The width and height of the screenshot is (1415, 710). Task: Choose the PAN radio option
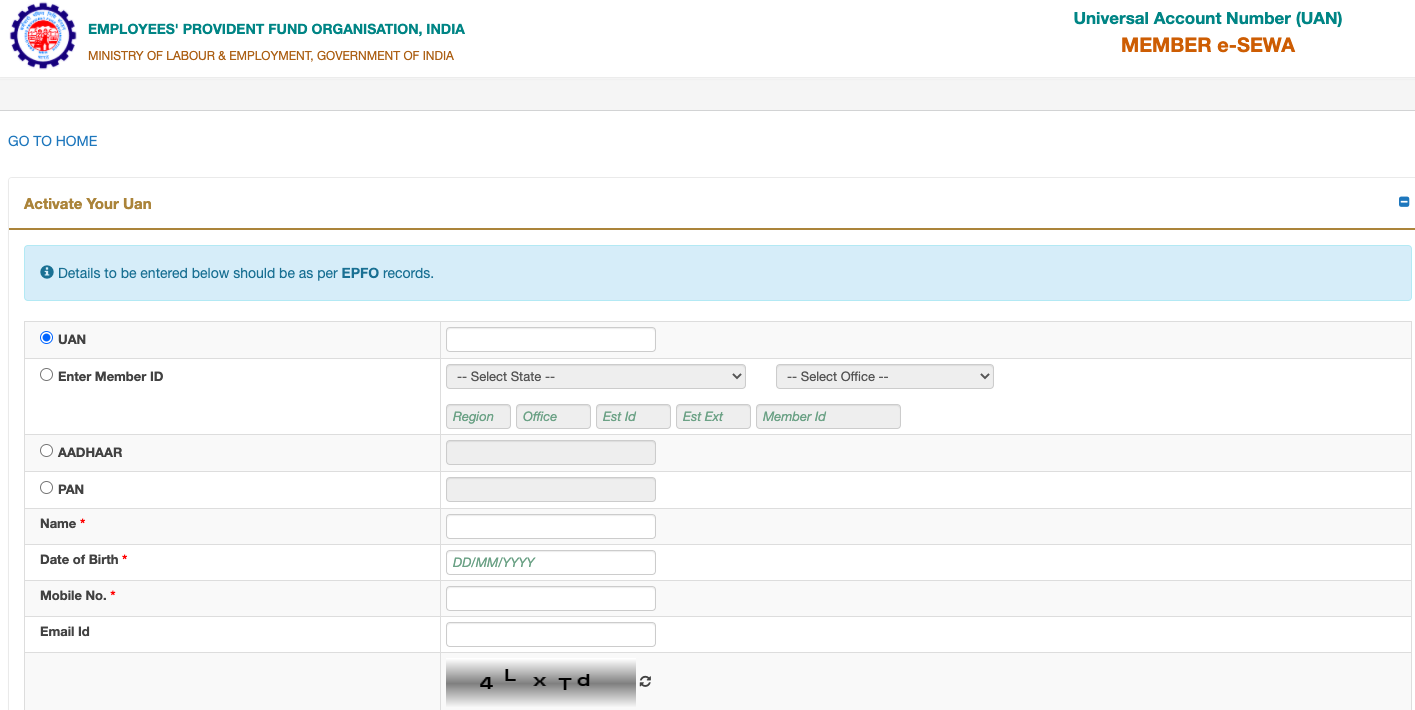click(46, 488)
